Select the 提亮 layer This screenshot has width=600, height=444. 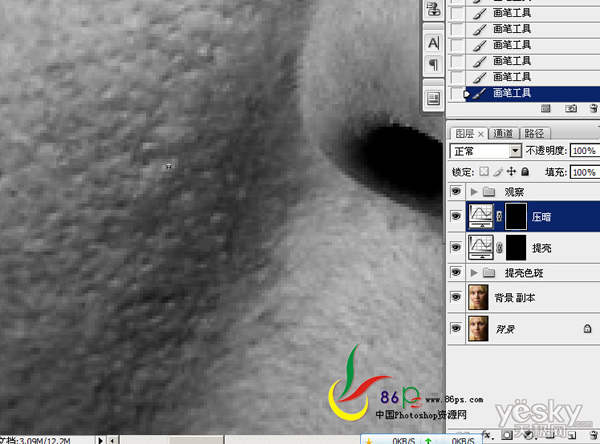point(533,248)
